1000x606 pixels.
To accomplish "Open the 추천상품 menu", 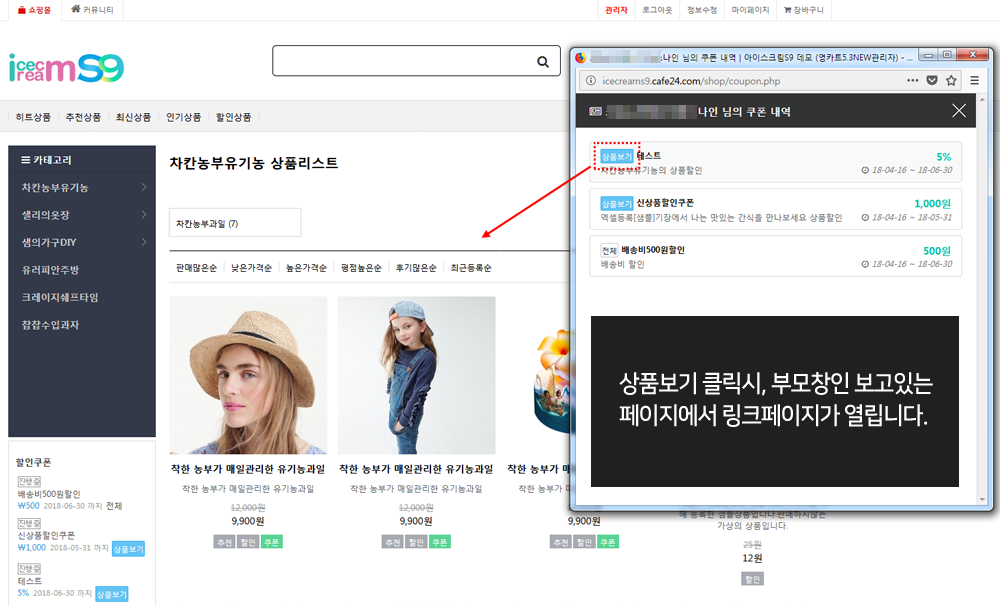I will point(84,117).
